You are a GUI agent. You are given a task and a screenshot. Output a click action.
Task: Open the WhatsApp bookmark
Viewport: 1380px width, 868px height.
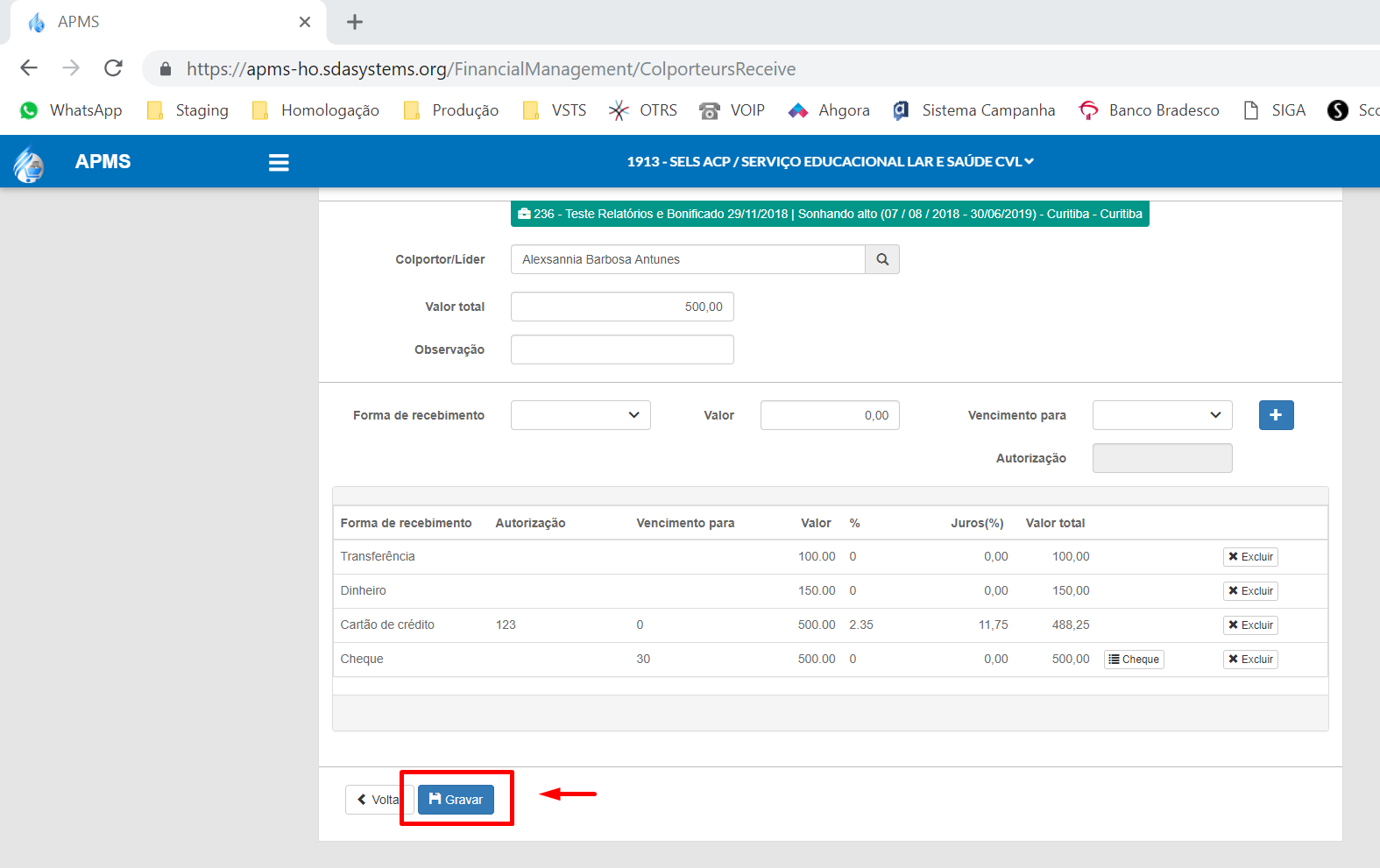tap(71, 110)
